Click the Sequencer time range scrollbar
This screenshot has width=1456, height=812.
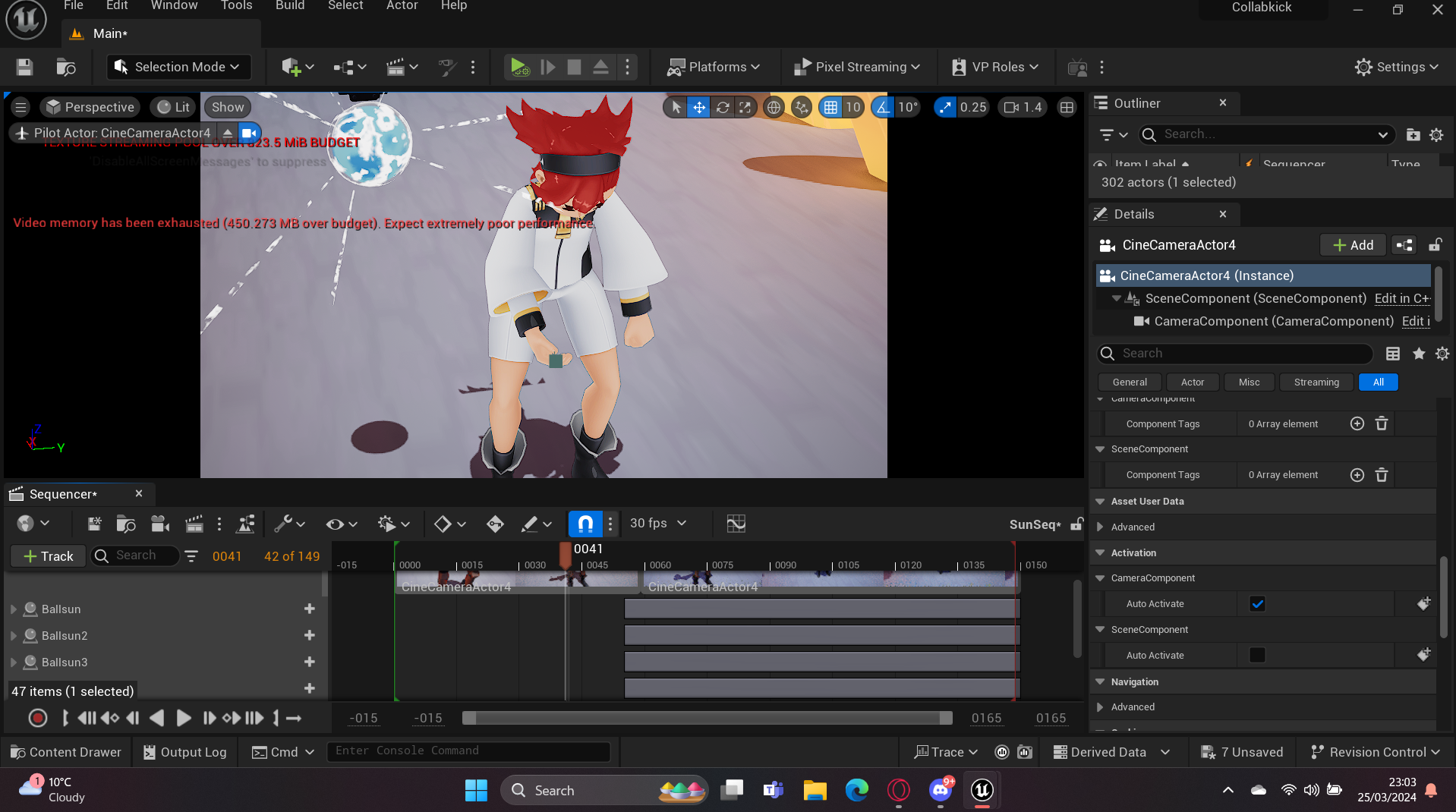point(707,718)
